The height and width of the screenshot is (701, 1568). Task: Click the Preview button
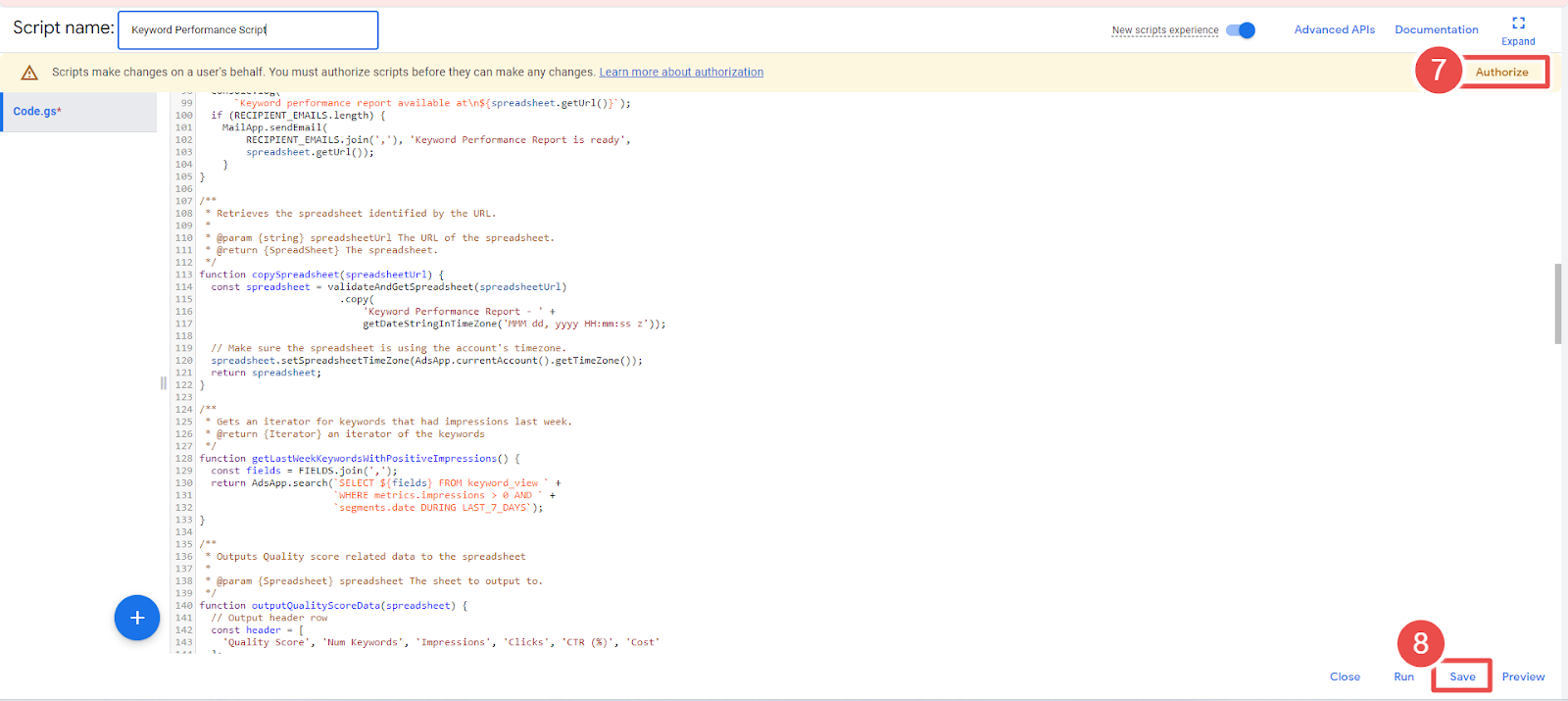coord(1523,676)
